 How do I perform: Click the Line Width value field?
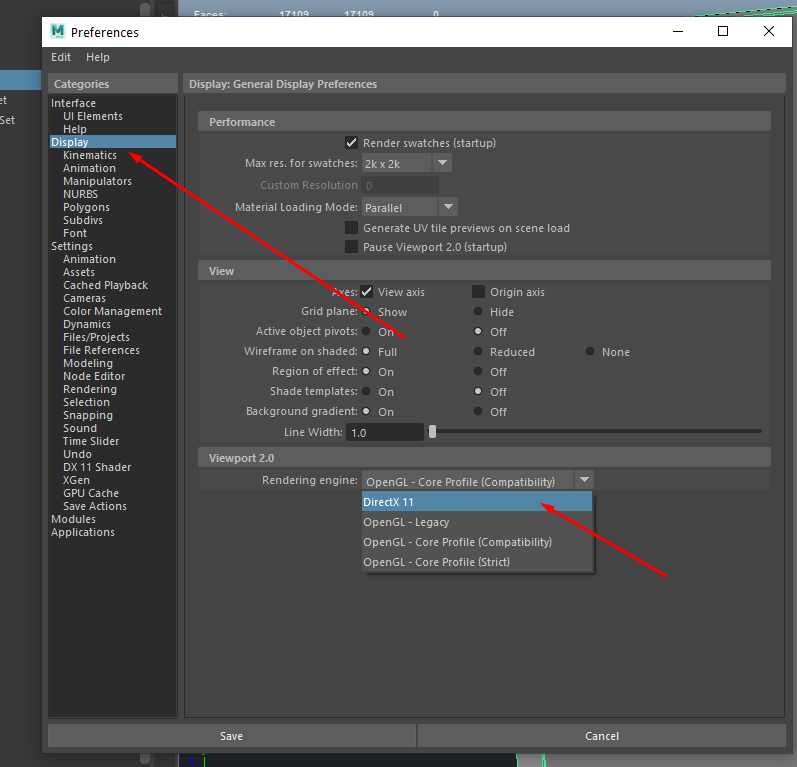point(385,432)
